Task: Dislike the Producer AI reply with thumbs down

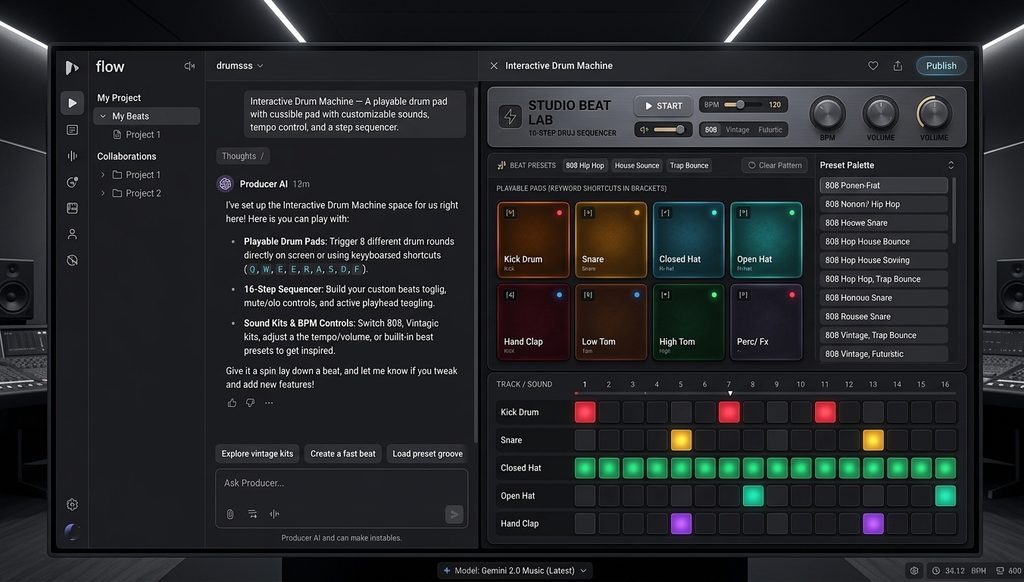Action: point(250,403)
